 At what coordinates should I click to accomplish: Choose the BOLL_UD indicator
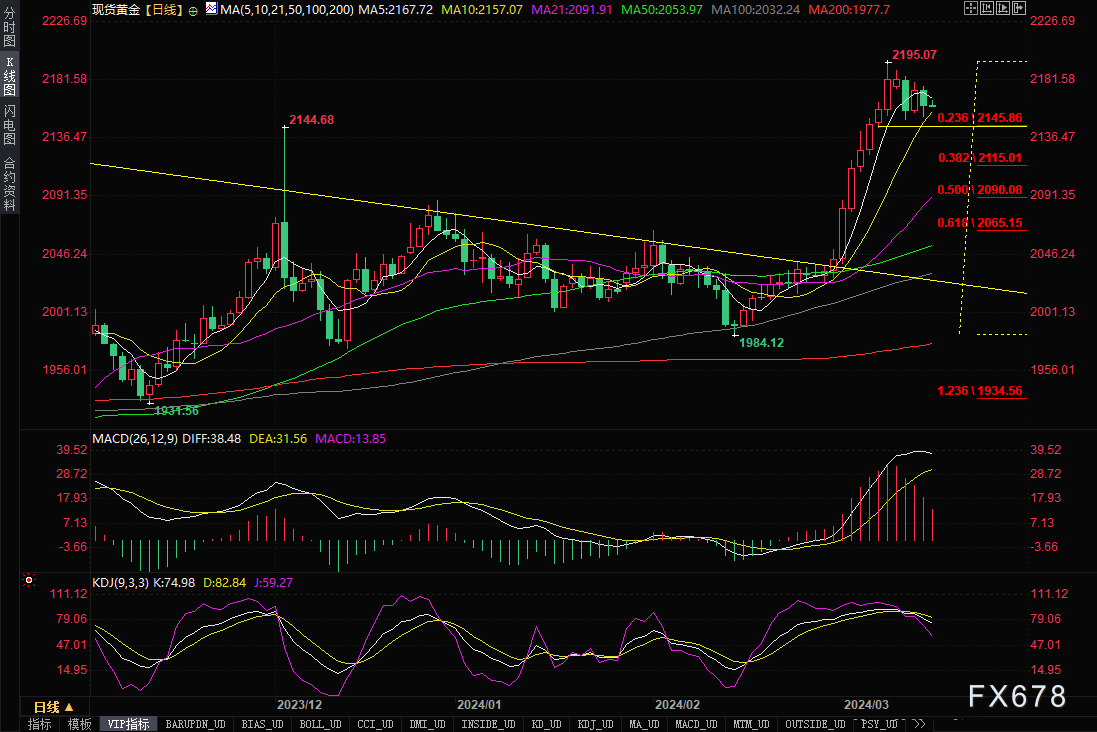tap(320, 724)
